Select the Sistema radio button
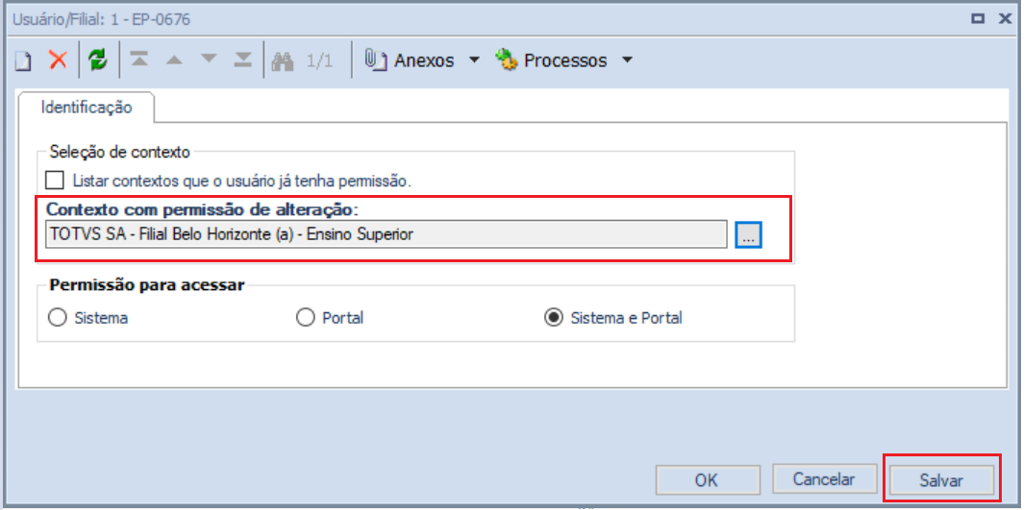 (x=58, y=318)
